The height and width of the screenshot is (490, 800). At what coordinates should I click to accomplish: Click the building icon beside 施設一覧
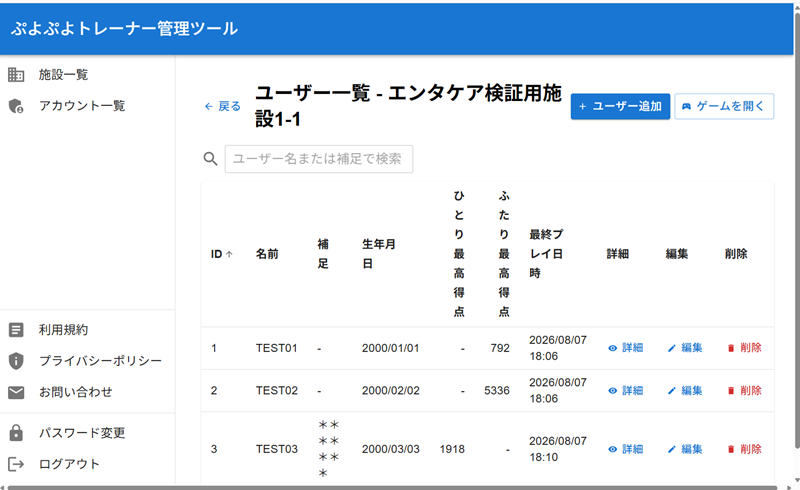(16, 75)
